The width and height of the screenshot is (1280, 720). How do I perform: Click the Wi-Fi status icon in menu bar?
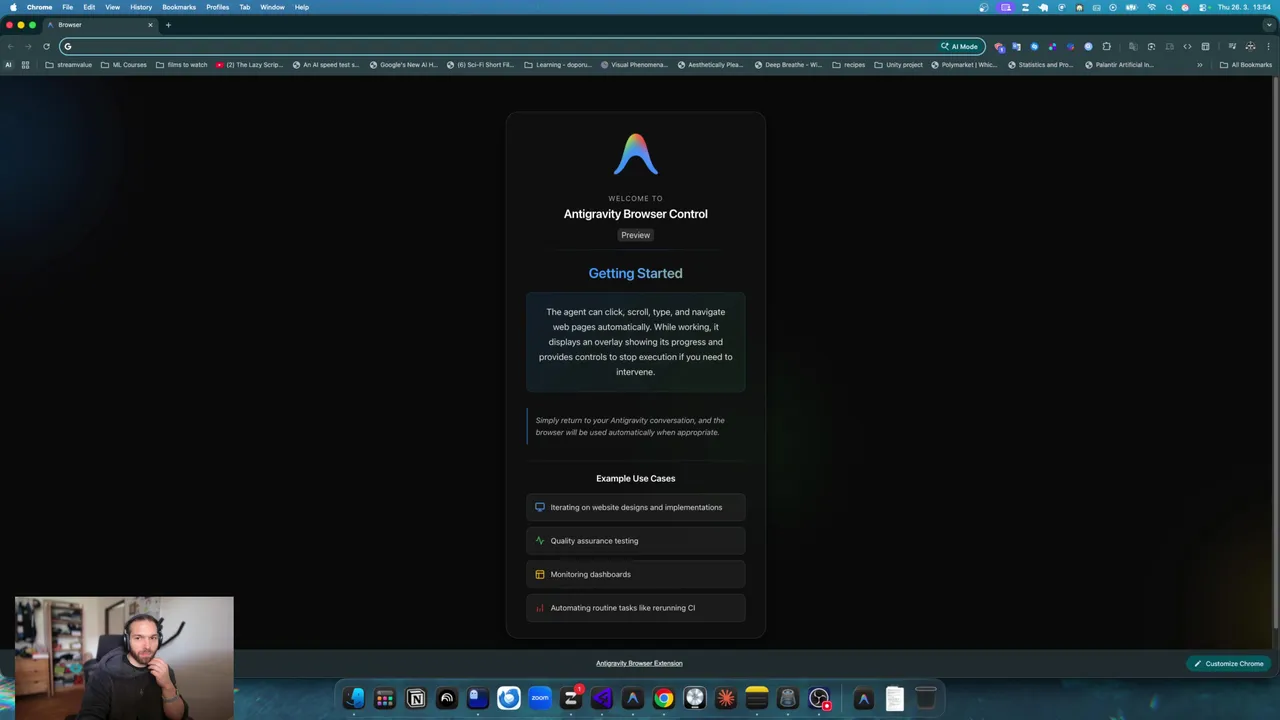[x=1151, y=7]
